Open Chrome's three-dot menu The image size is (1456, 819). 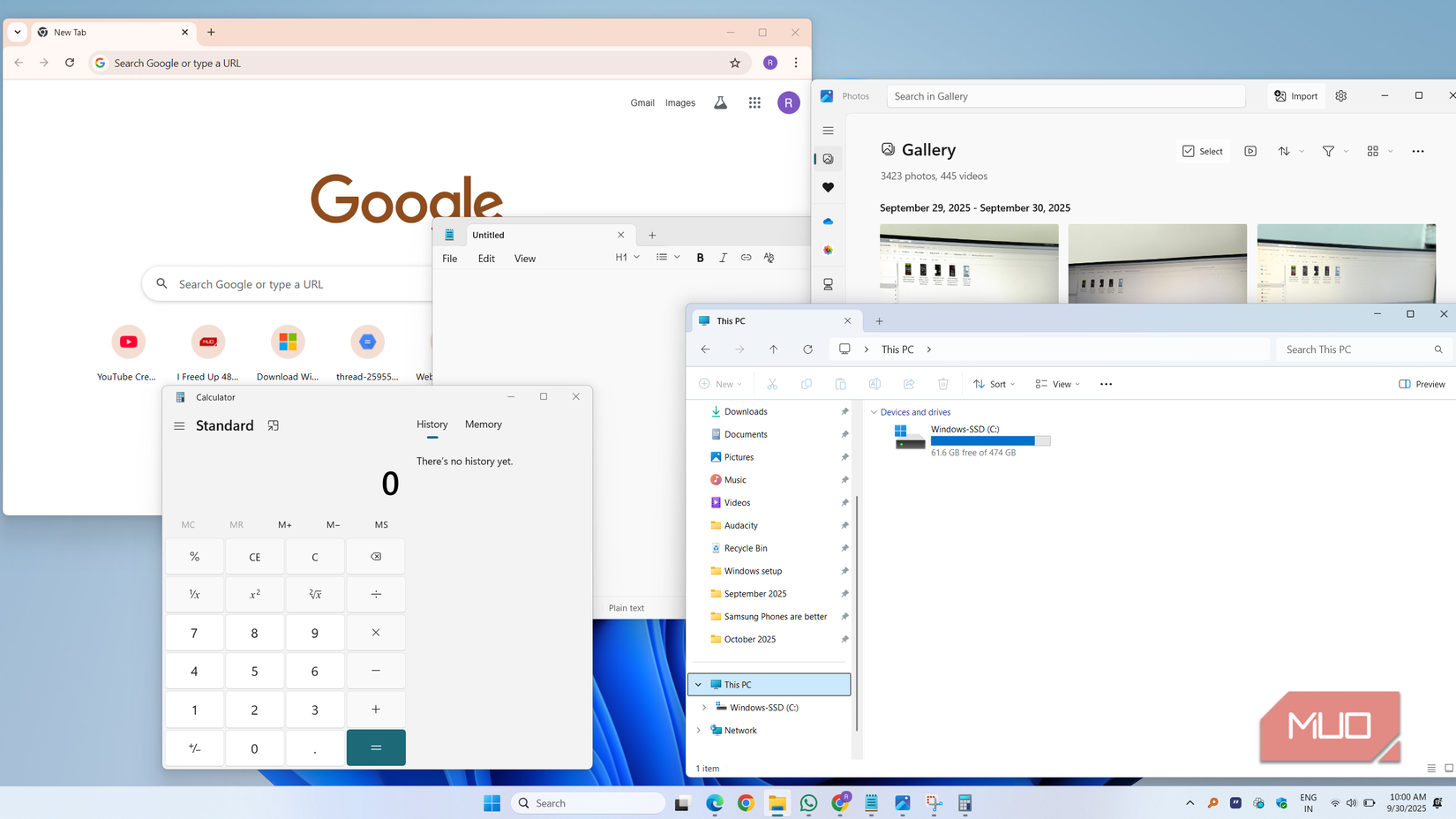point(796,63)
